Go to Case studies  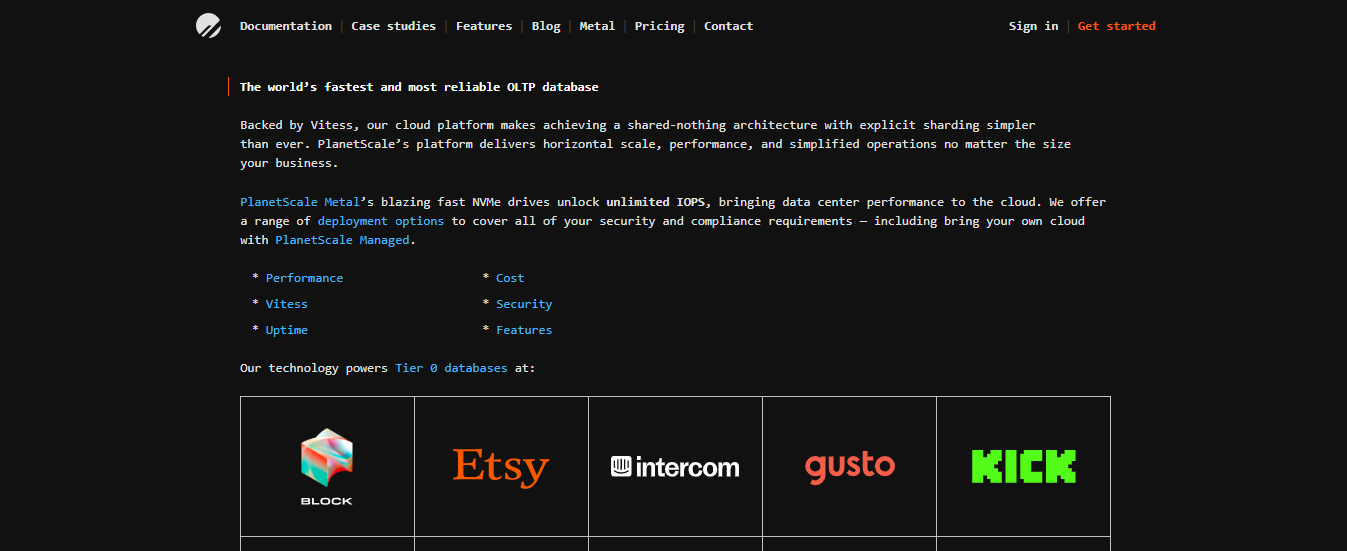point(393,26)
